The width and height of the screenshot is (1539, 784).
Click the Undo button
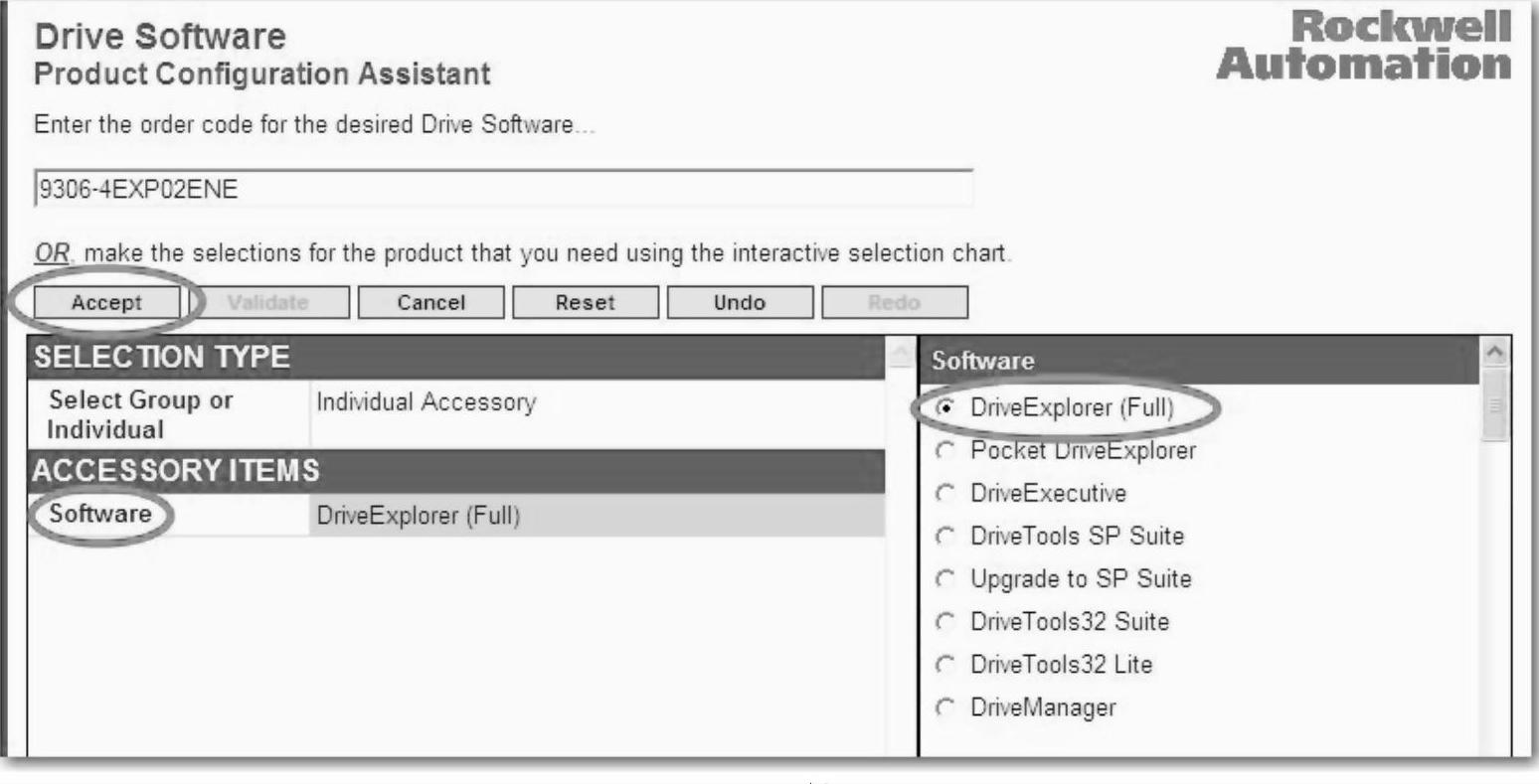click(x=739, y=303)
